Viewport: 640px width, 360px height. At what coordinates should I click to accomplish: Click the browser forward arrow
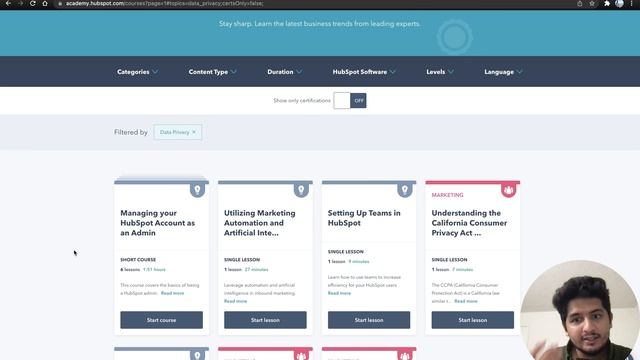[20, 3]
